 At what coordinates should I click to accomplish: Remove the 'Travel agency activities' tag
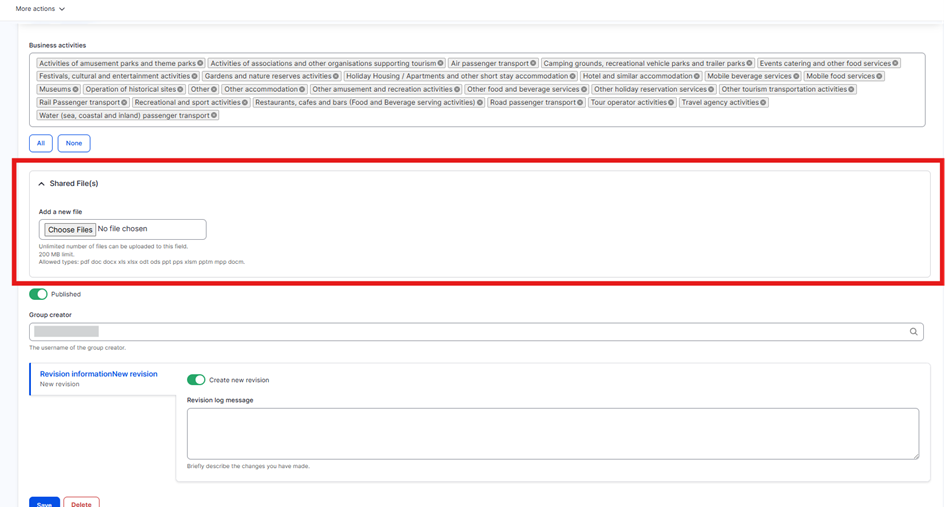[763, 102]
